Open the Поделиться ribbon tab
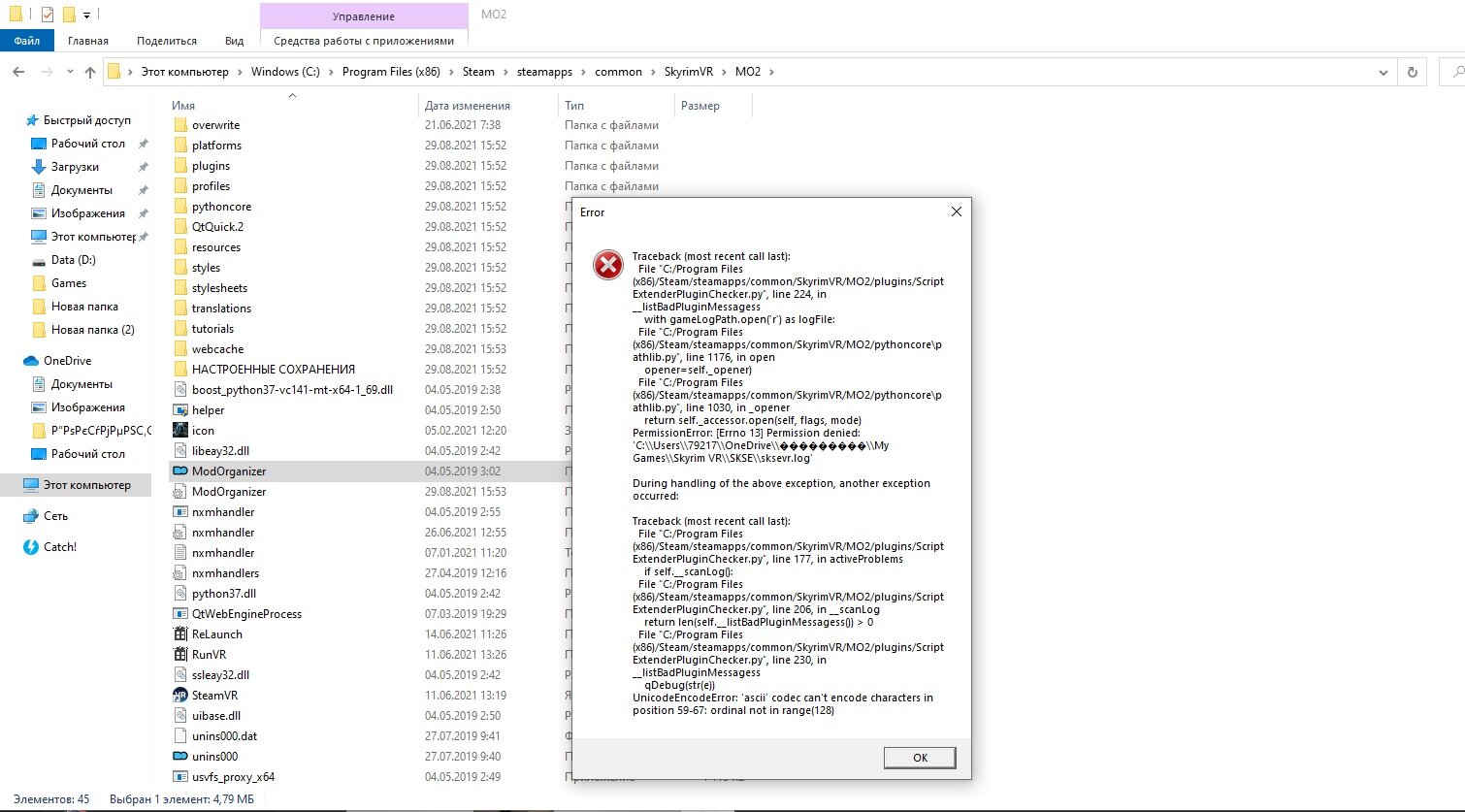The image size is (1465, 812). pos(167,41)
